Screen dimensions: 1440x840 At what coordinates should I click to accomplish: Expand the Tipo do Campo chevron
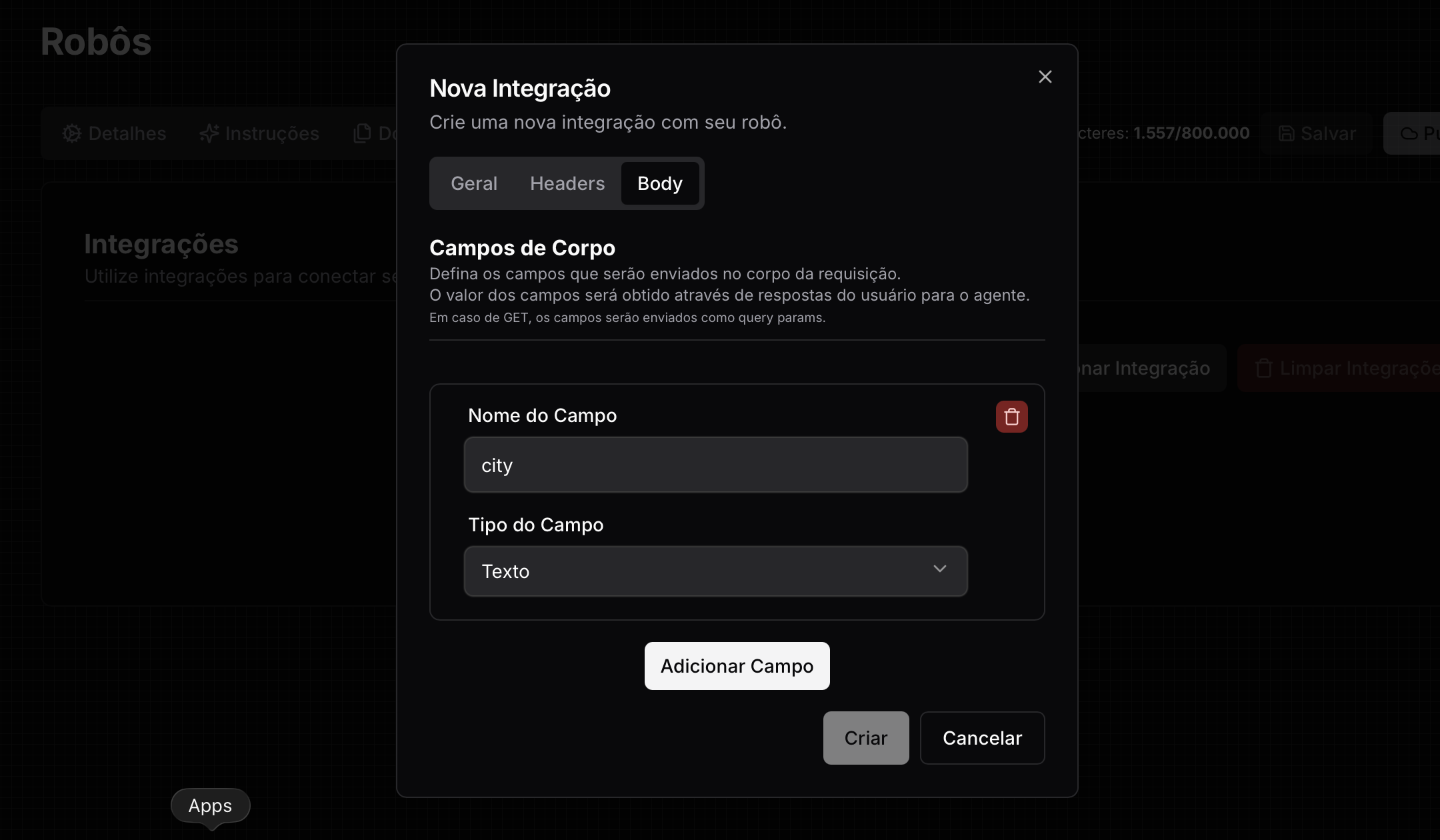coord(939,569)
